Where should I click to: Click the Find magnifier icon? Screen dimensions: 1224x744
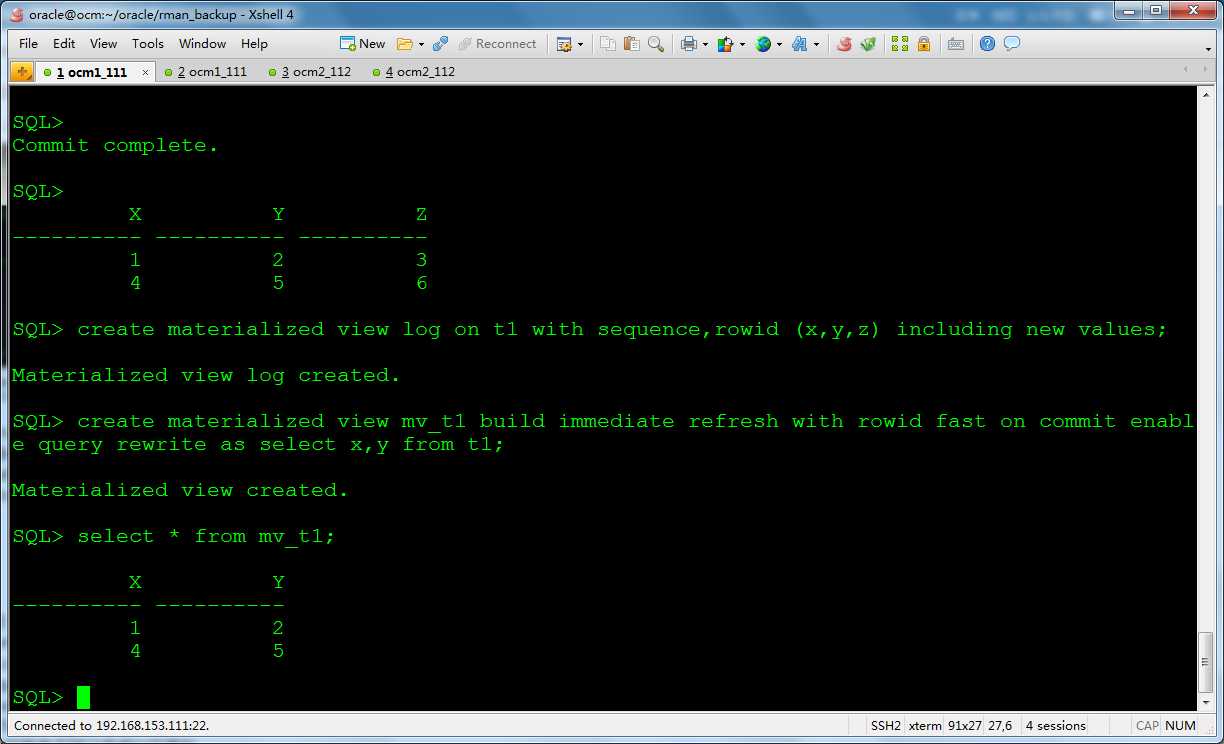tap(656, 44)
